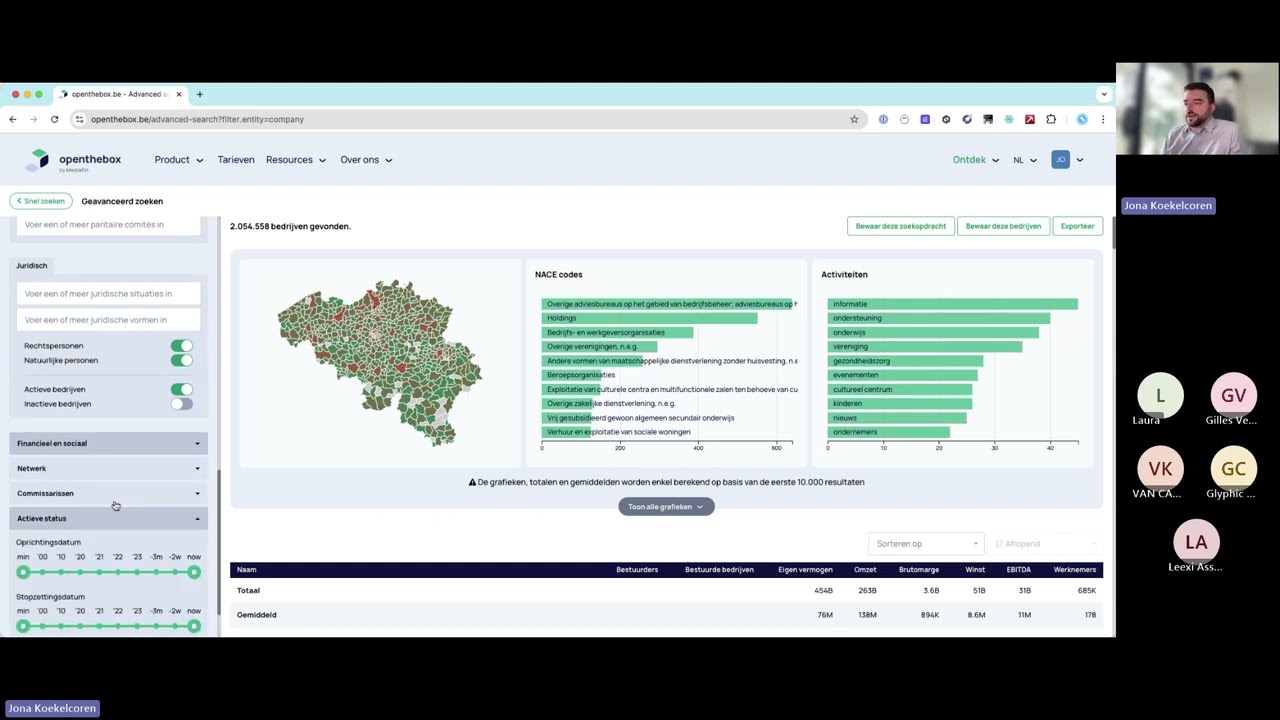The height and width of the screenshot is (720, 1280).
Task: Click the Oprichtingsdatum slider left handle
Action: click(23, 572)
